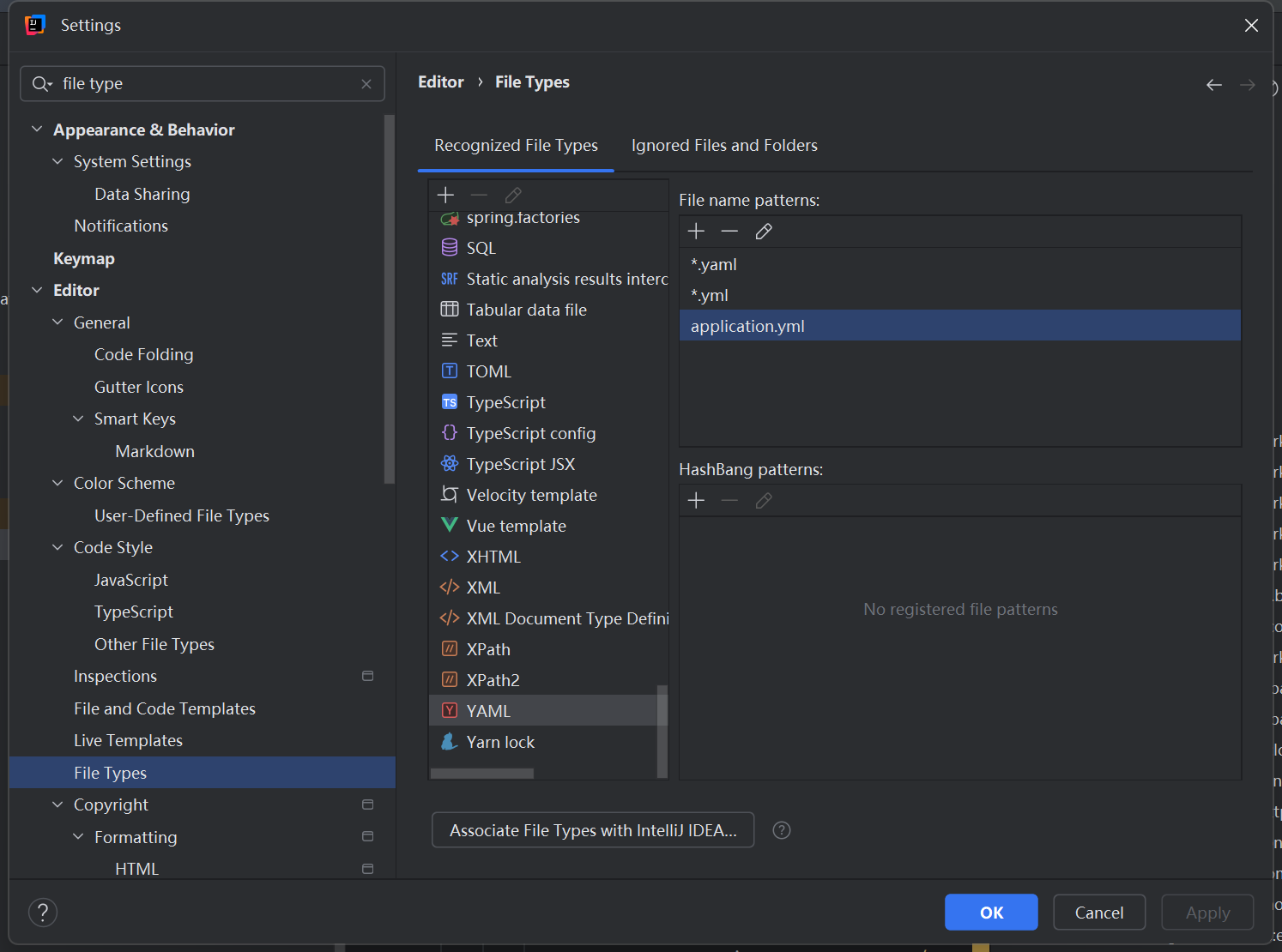Click the Editor breadcrumb link
The image size is (1282, 952).
(x=441, y=82)
